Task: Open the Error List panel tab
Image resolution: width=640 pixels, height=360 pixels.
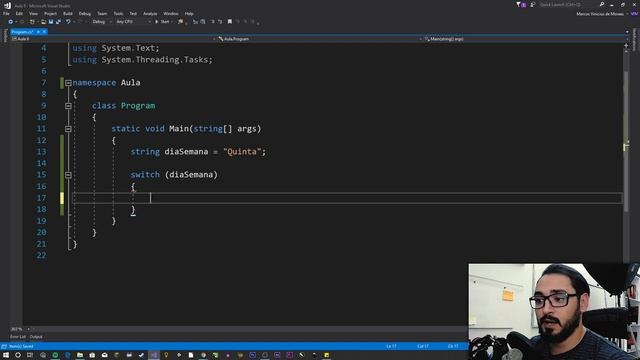Action: (x=18, y=337)
